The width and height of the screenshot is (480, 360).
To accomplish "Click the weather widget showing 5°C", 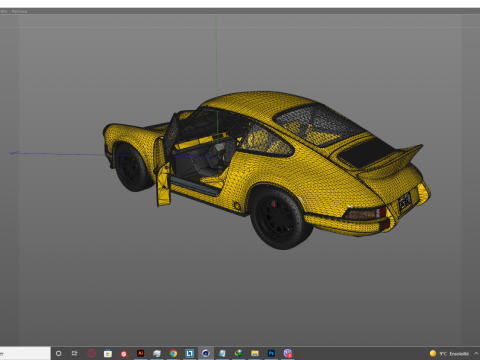I will pyautogui.click(x=449, y=354).
